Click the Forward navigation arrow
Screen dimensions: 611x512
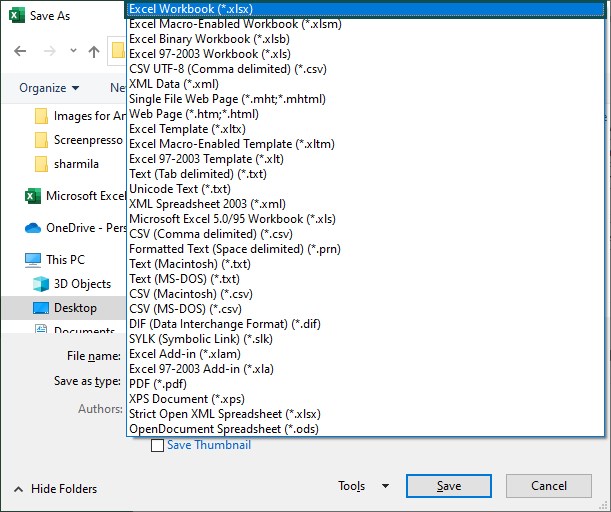(49, 51)
